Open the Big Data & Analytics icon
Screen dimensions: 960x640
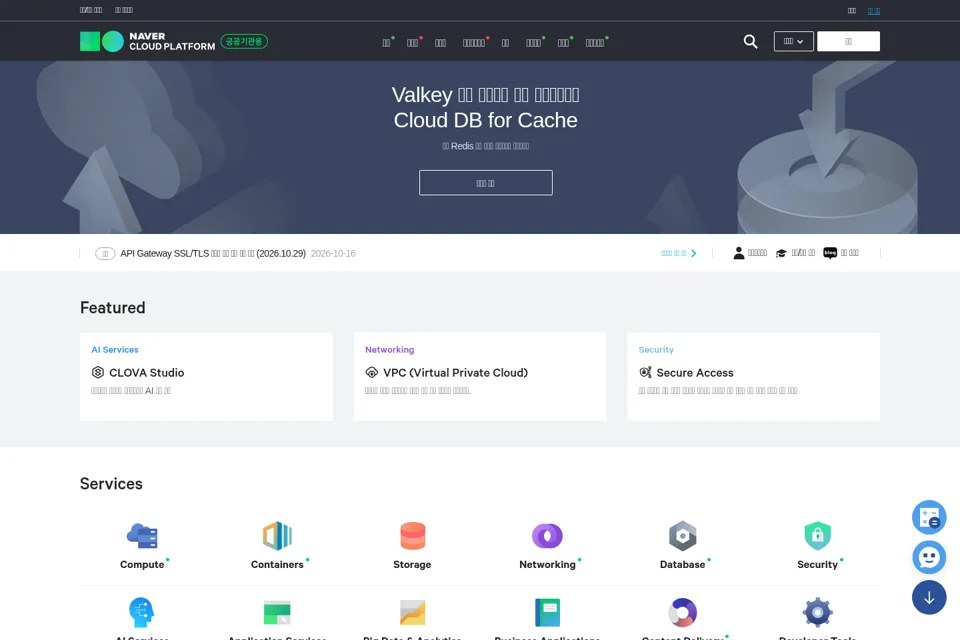pos(412,612)
